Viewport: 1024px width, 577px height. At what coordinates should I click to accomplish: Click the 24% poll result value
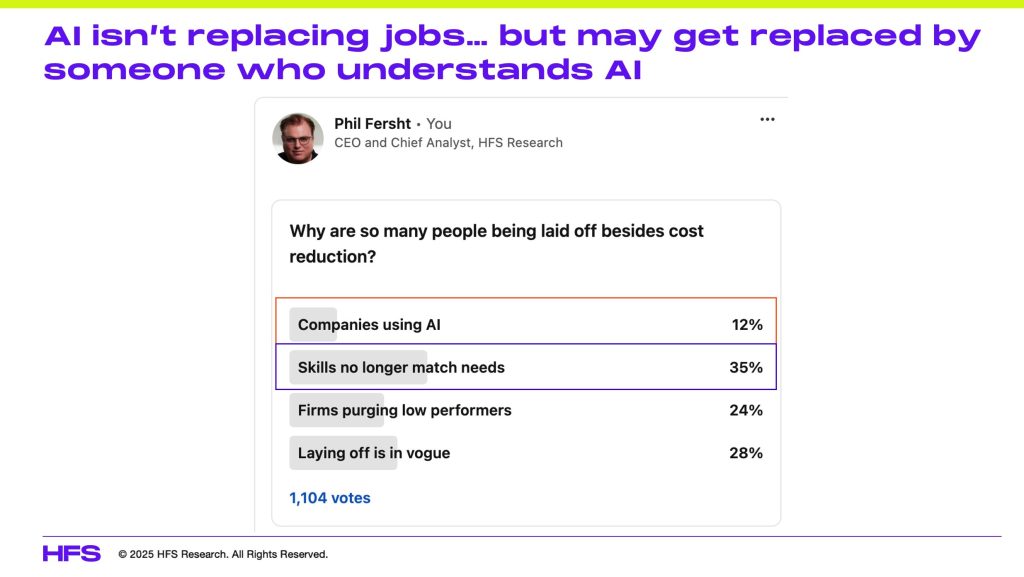(x=746, y=410)
